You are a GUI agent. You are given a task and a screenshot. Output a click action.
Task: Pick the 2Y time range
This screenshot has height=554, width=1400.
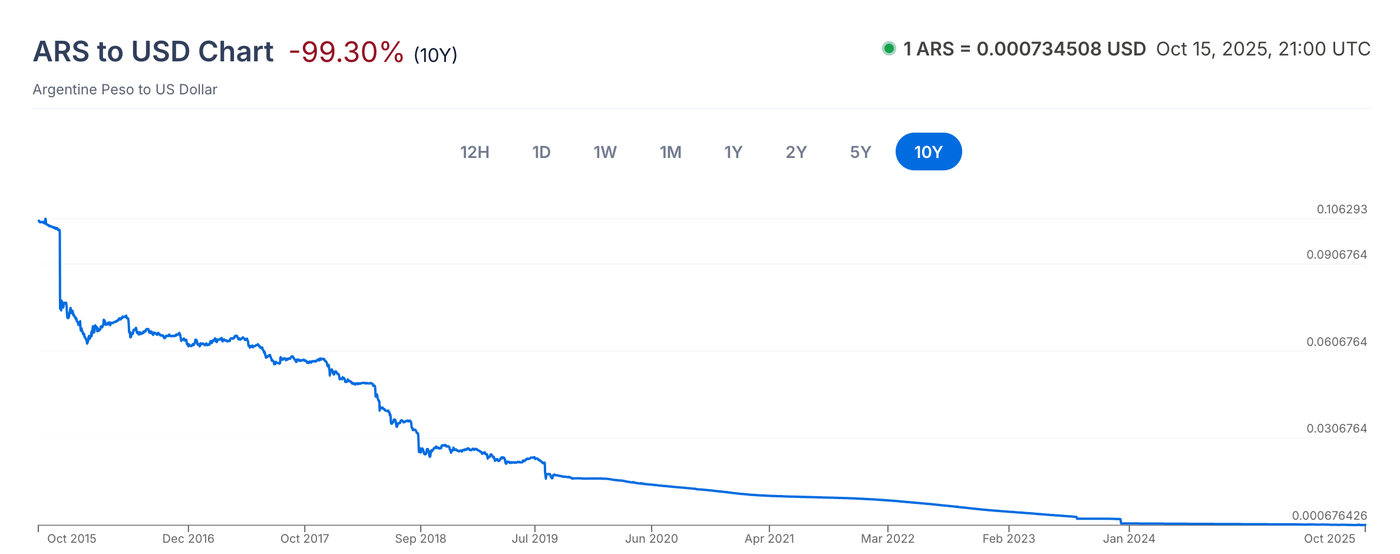pyautogui.click(x=796, y=152)
